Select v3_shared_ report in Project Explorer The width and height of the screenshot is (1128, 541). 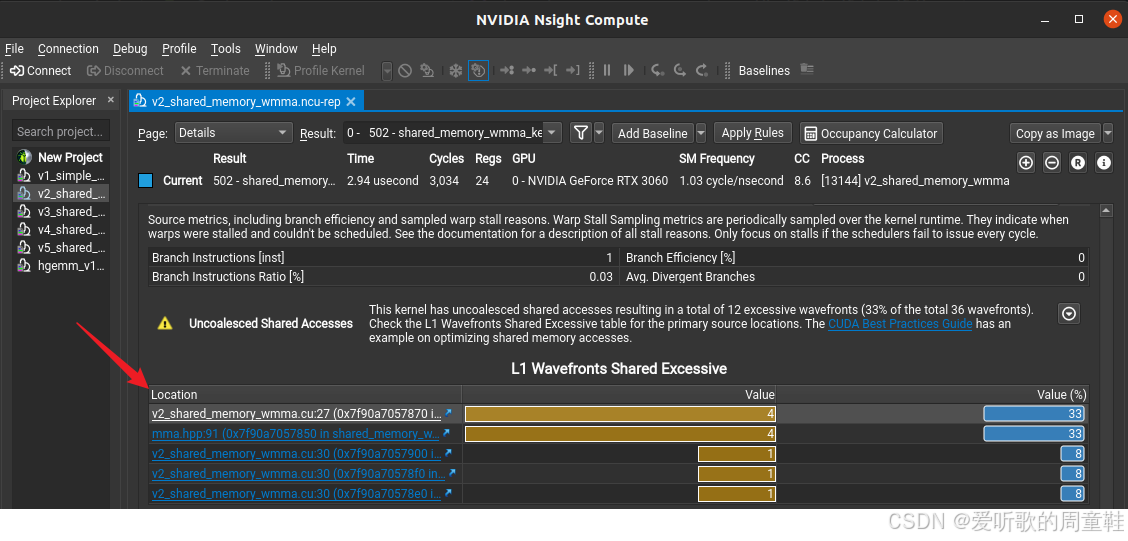click(62, 212)
